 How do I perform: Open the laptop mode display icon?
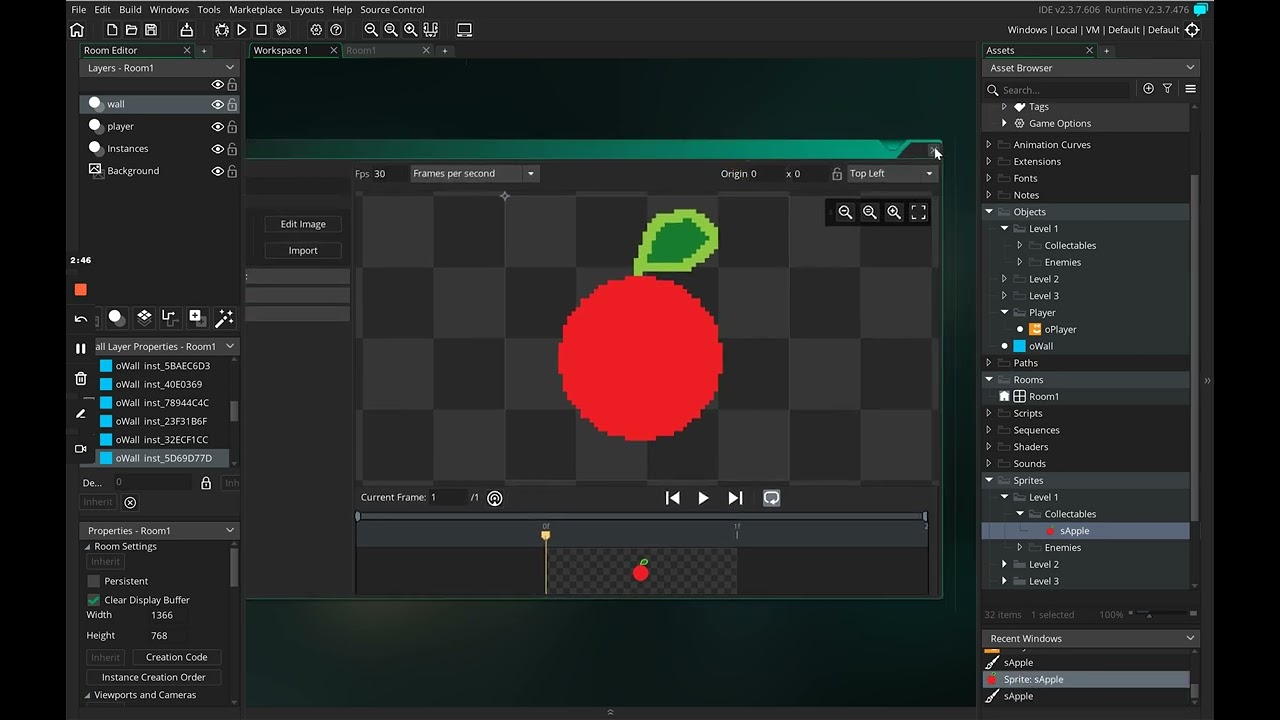point(465,30)
